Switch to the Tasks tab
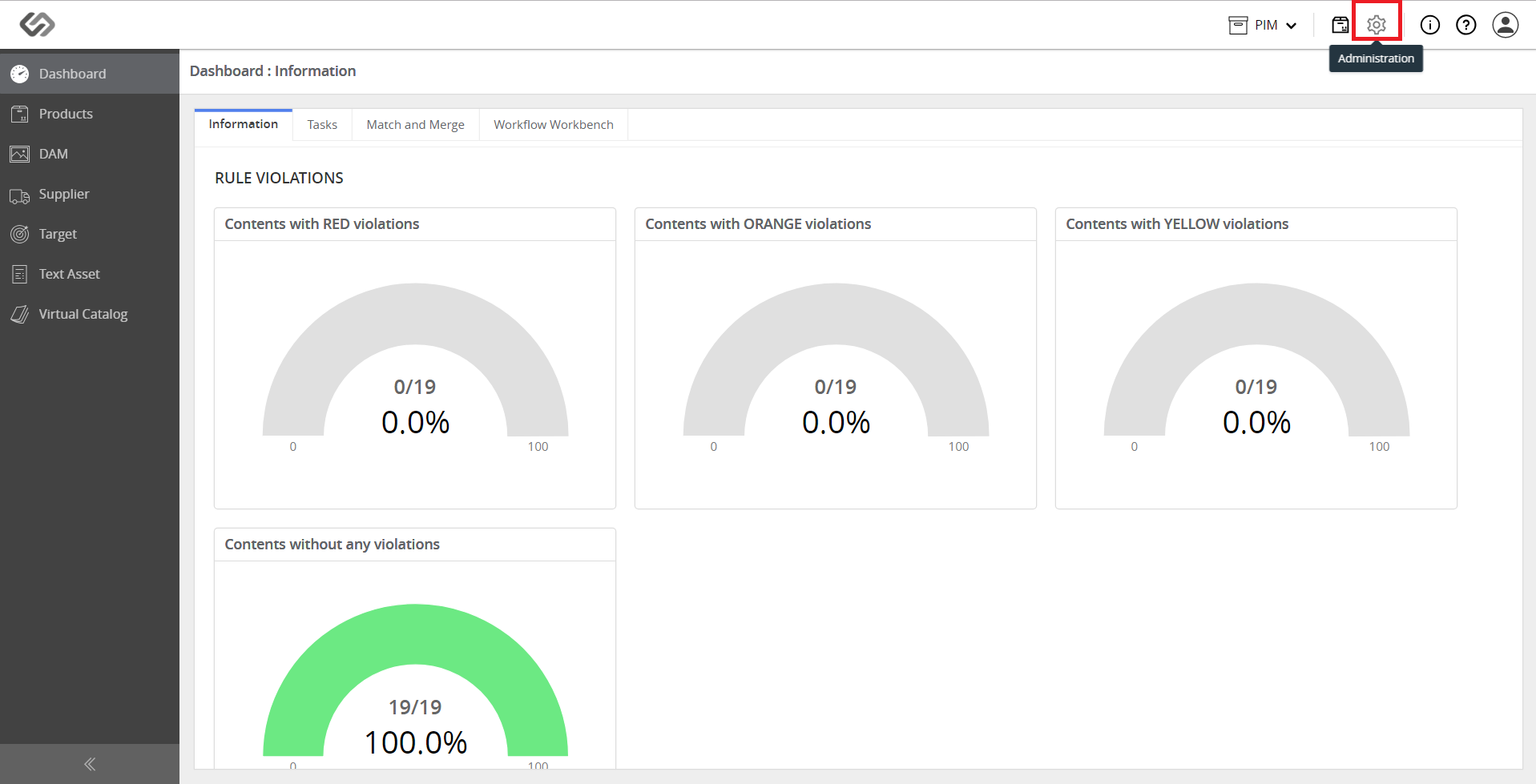This screenshot has height=784, width=1536. pyautogui.click(x=322, y=125)
